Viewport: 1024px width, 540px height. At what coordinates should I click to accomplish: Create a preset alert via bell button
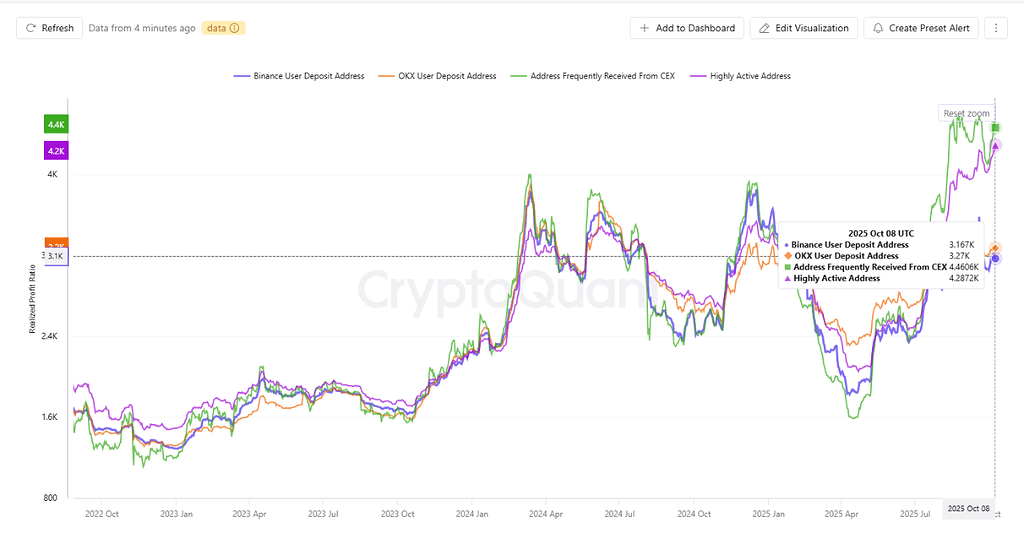921,28
